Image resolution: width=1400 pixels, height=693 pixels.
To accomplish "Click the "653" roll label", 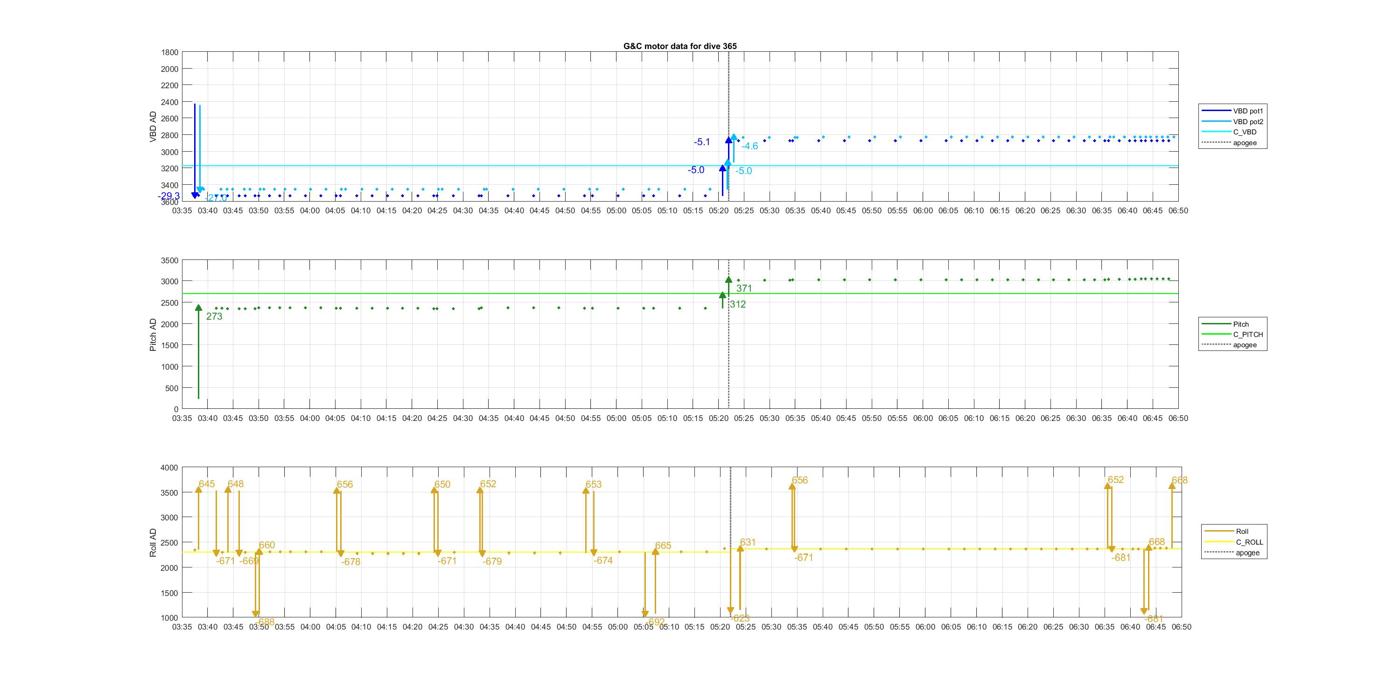I will point(594,485).
